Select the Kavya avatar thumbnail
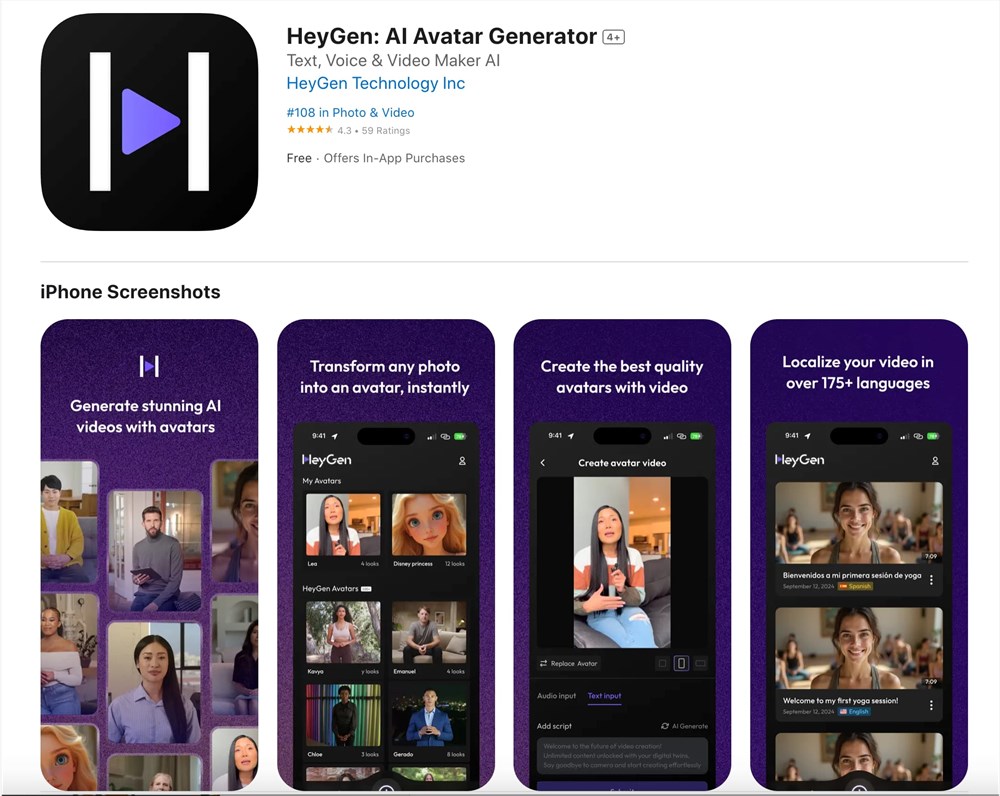 (x=343, y=632)
